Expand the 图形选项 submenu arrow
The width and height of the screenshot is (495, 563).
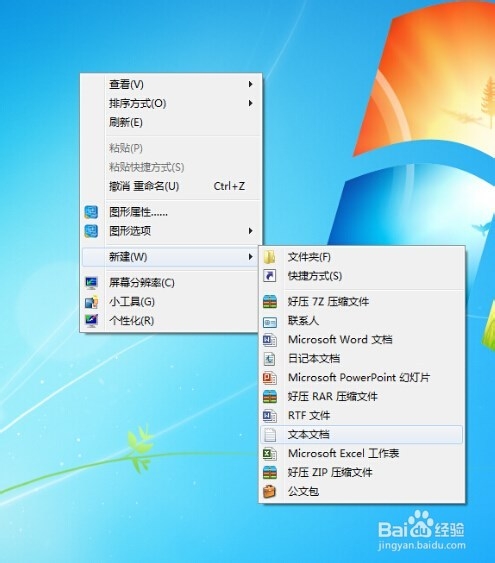[x=251, y=231]
